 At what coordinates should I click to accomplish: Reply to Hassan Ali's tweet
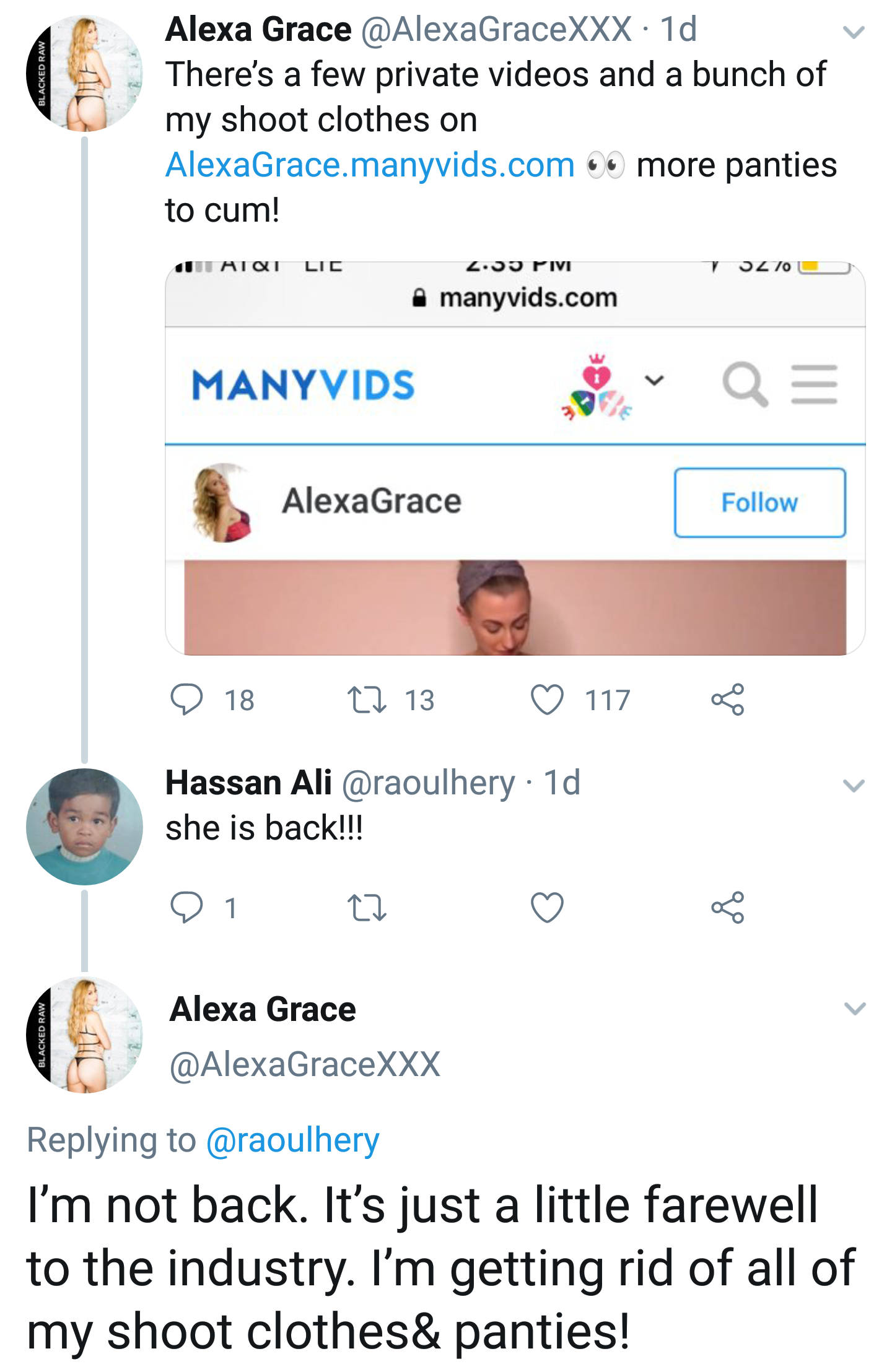tap(186, 908)
